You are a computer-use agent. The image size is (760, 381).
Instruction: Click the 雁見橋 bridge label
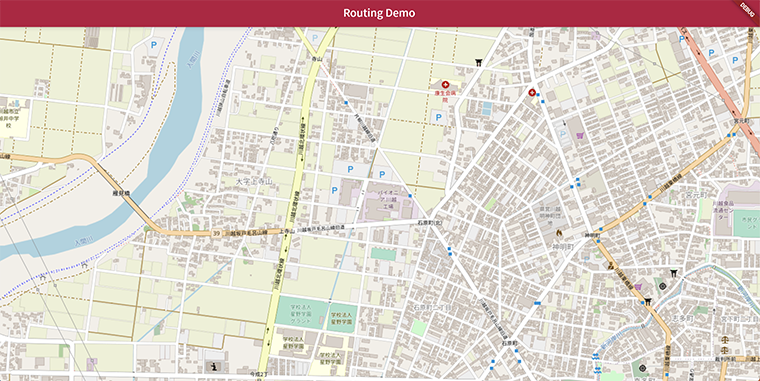[x=121, y=193]
